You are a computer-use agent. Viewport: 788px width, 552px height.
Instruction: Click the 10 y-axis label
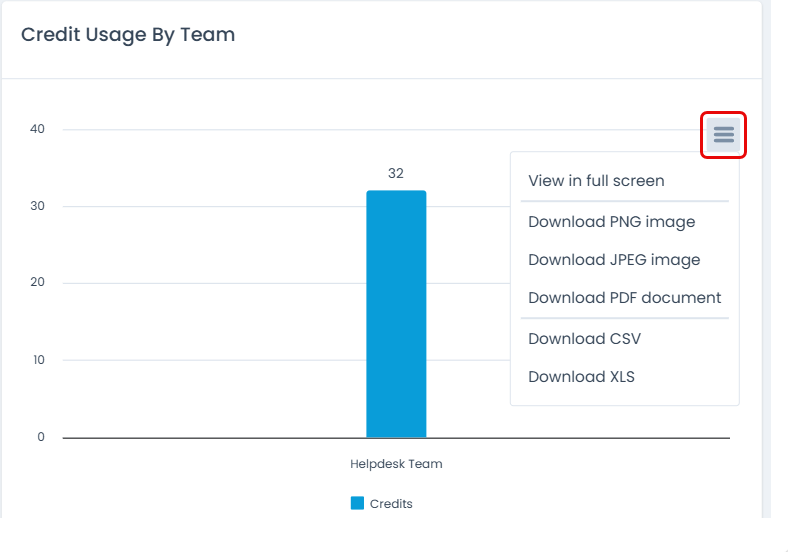38,360
